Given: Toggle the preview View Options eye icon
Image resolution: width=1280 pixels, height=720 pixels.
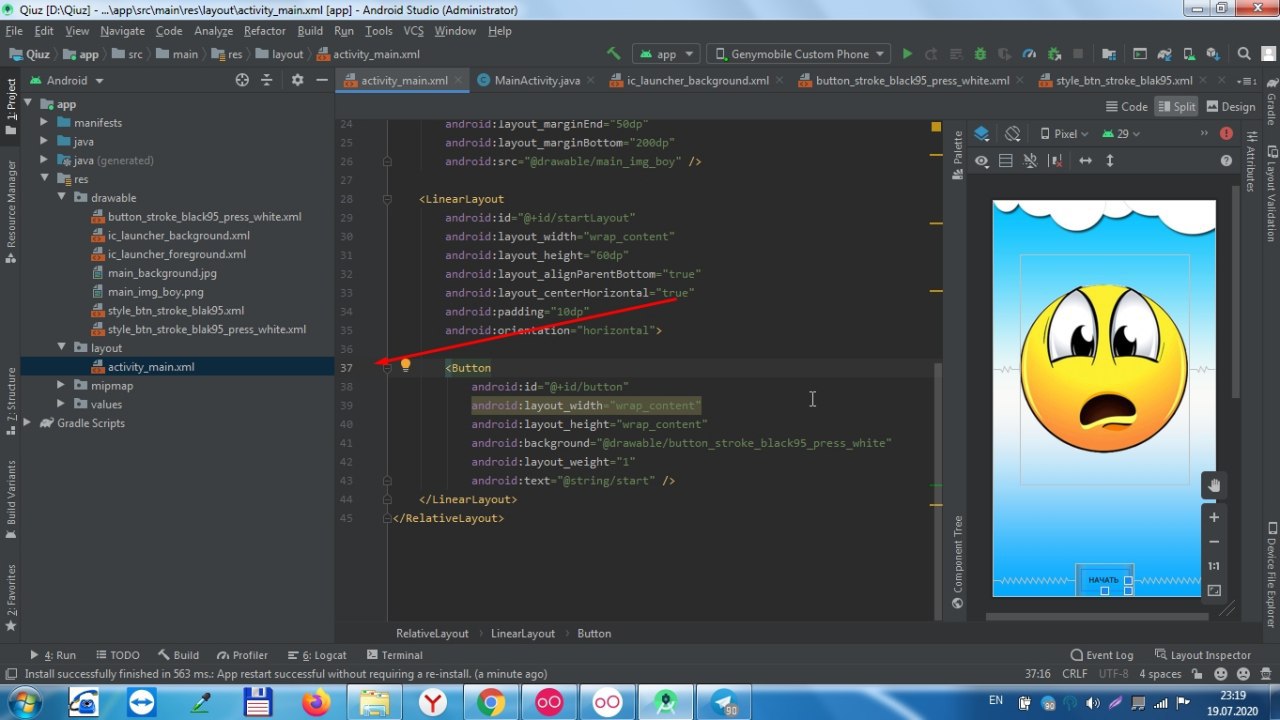Looking at the screenshot, I should coord(982,160).
